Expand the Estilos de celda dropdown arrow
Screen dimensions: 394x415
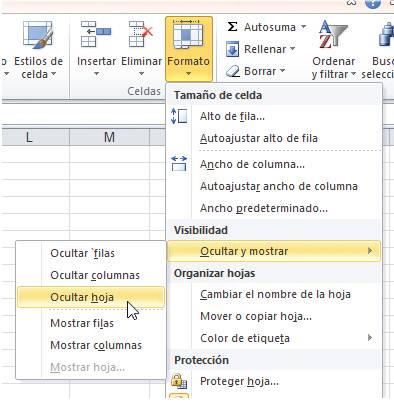pyautogui.click(x=53, y=74)
